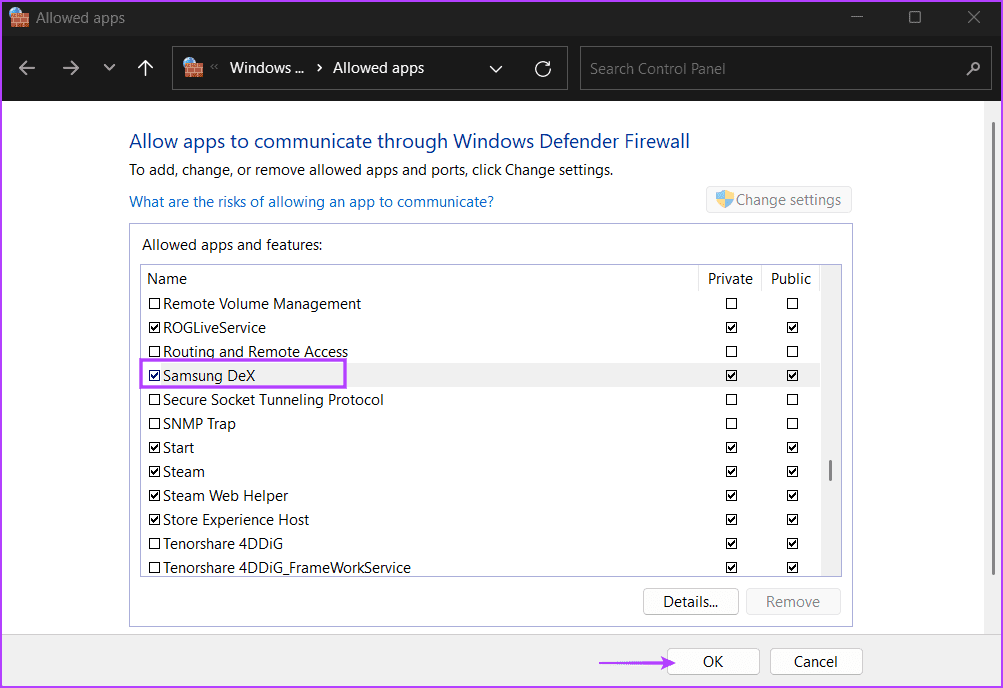This screenshot has height=688, width=1003.
Task: Open the address bar history dropdown
Action: click(496, 68)
